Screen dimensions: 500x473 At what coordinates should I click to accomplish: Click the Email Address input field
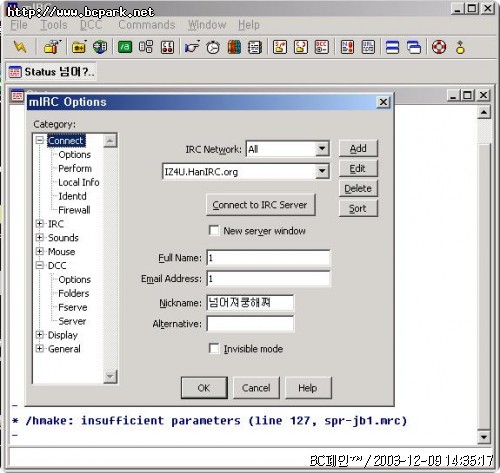tap(268, 279)
